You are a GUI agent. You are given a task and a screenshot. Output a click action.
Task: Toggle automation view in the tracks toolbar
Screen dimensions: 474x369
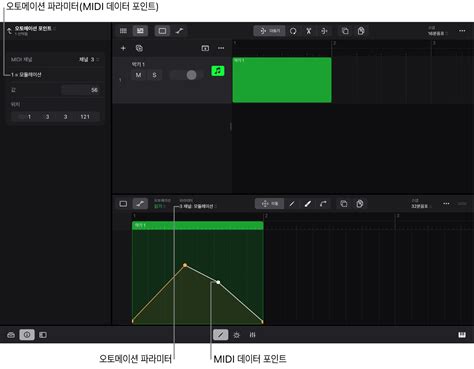tap(179, 31)
